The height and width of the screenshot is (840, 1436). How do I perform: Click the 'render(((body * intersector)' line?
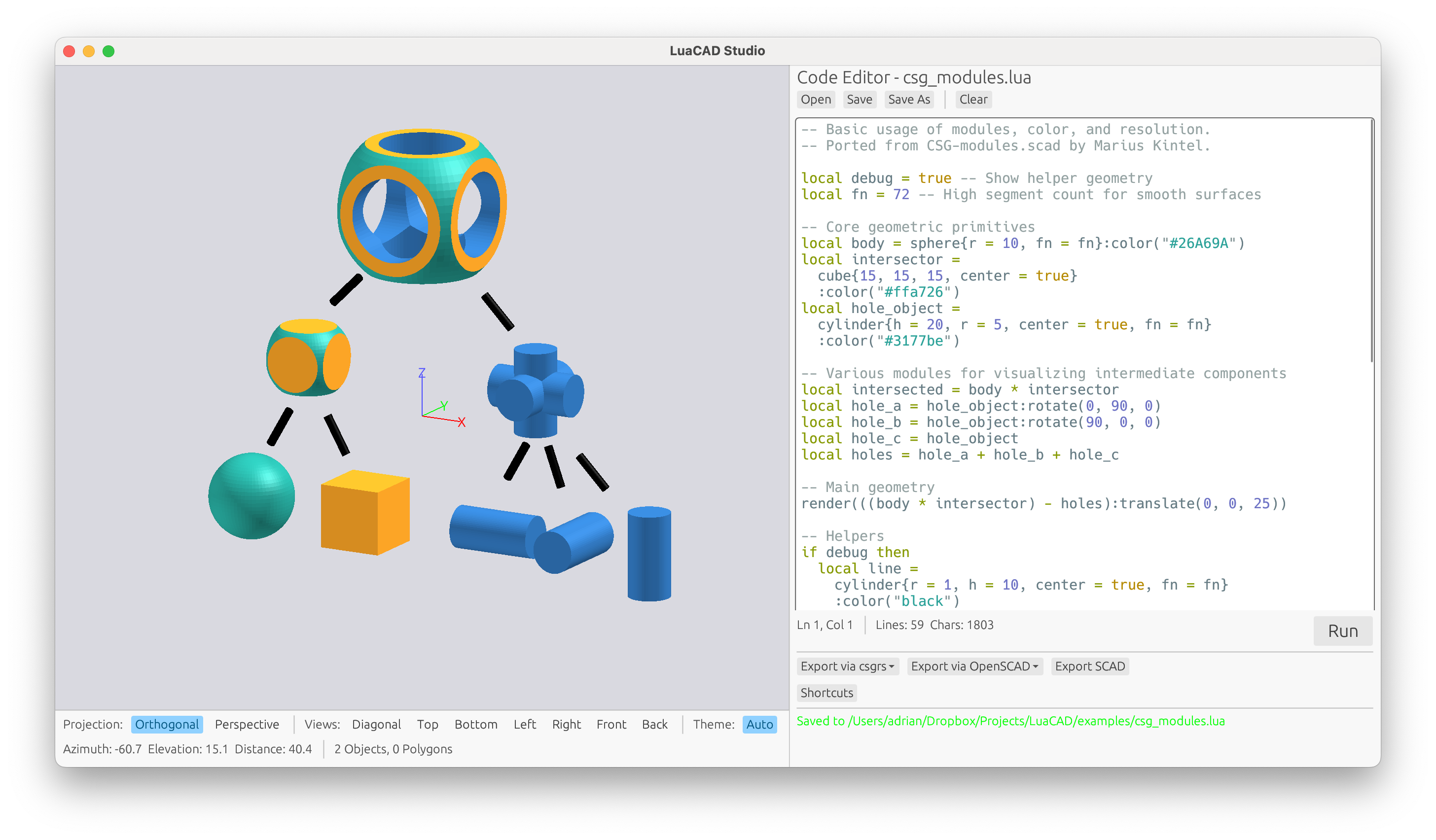(x=1043, y=503)
